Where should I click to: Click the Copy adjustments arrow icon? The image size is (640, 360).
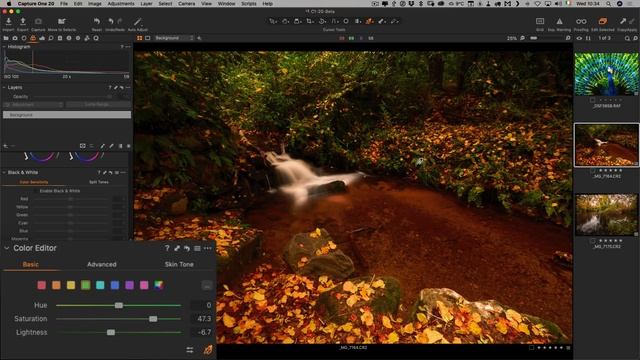pyautogui.click(x=623, y=21)
